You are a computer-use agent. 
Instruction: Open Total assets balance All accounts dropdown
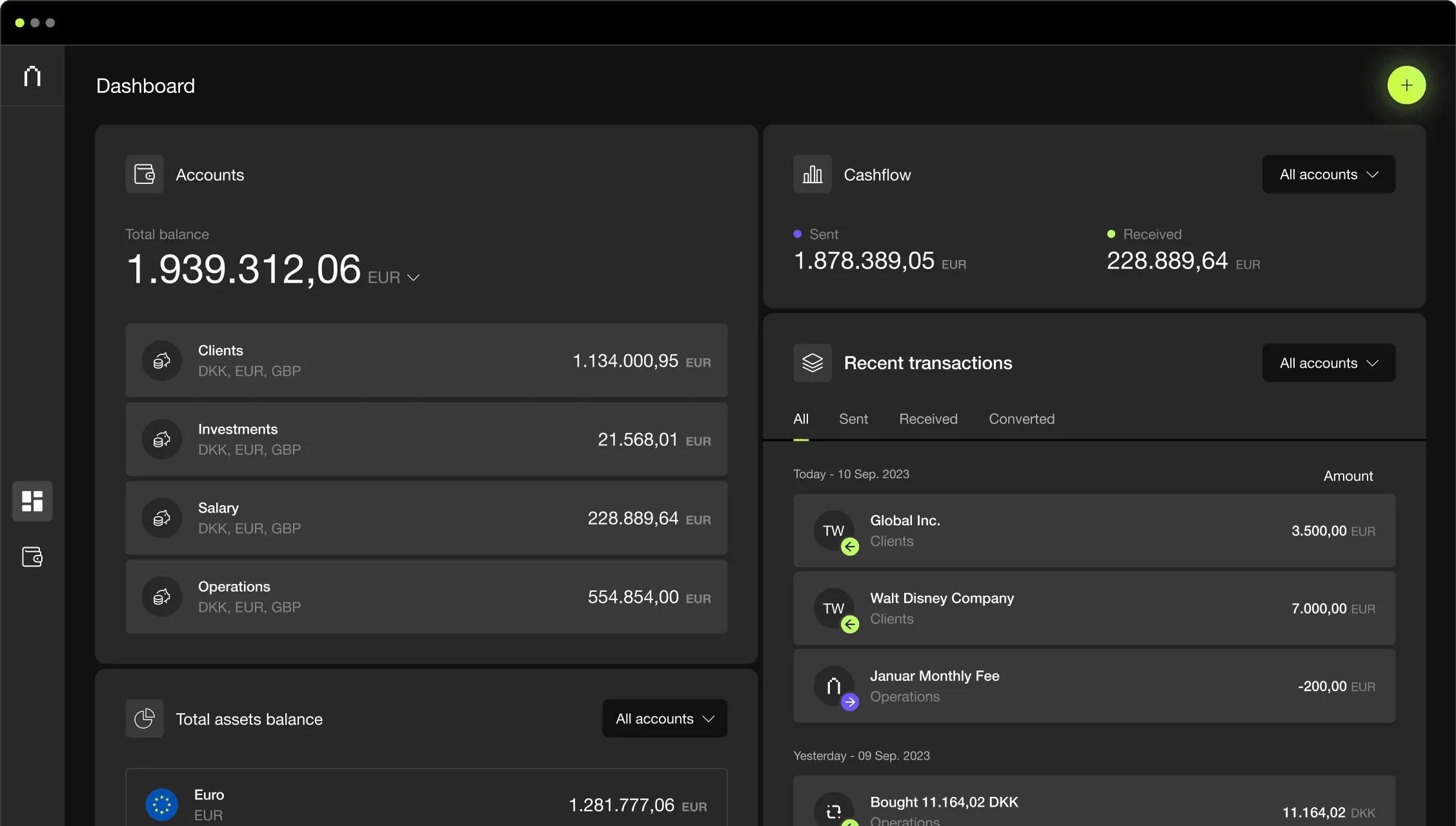point(665,718)
